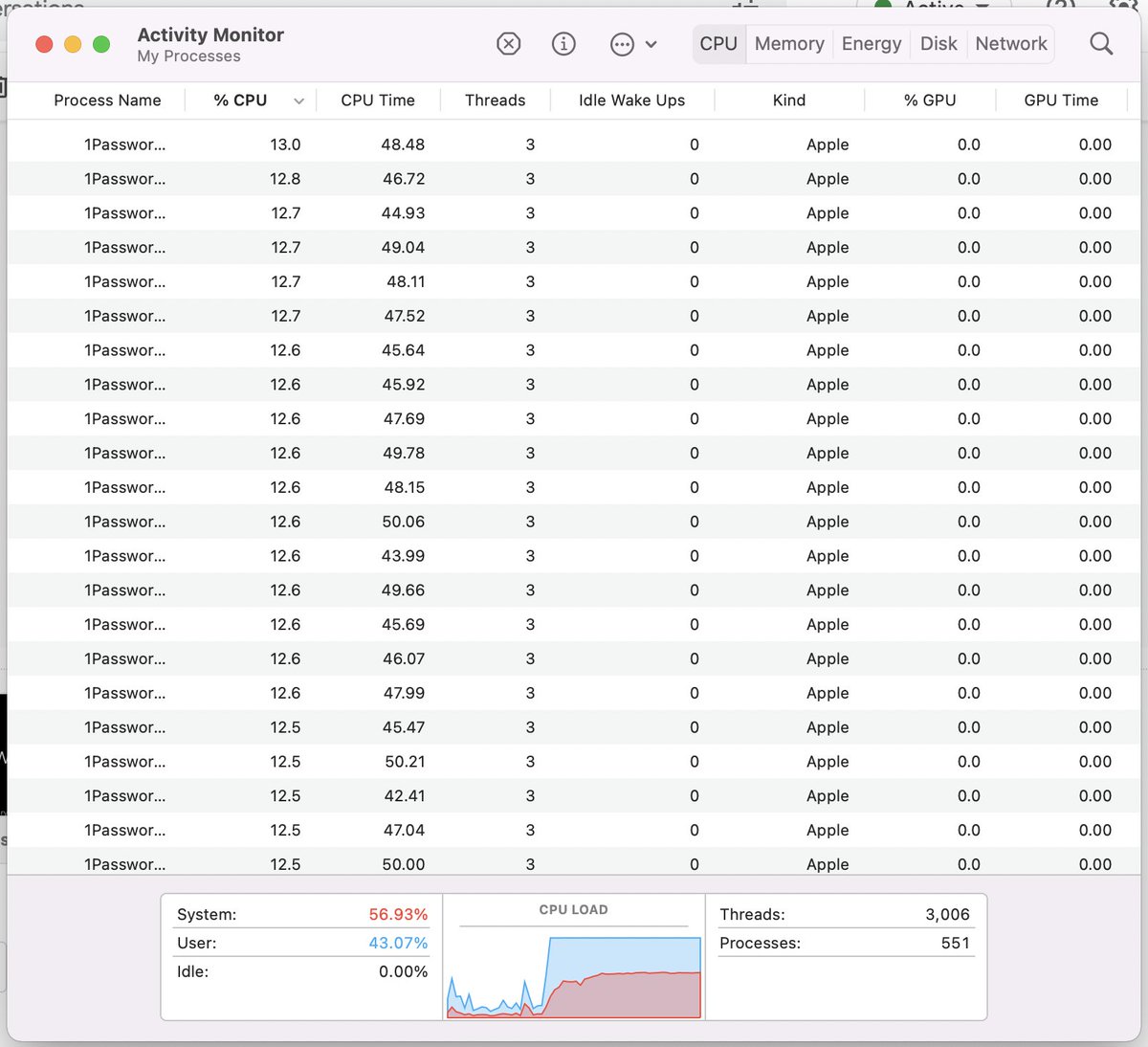
Task: Select the process row with CPU Time 46.07
Action: click(574, 659)
